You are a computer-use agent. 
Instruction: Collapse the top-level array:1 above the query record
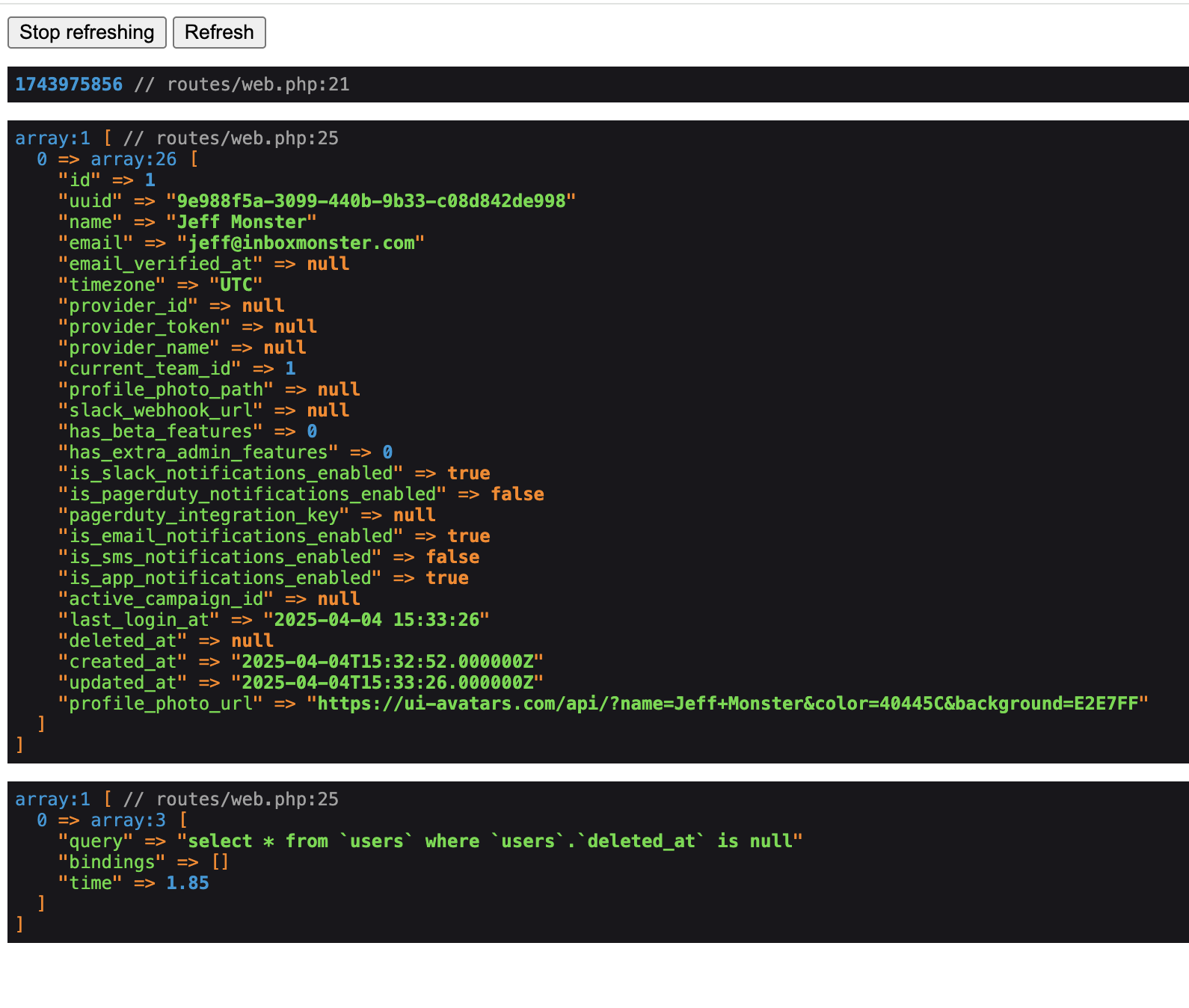click(52, 799)
